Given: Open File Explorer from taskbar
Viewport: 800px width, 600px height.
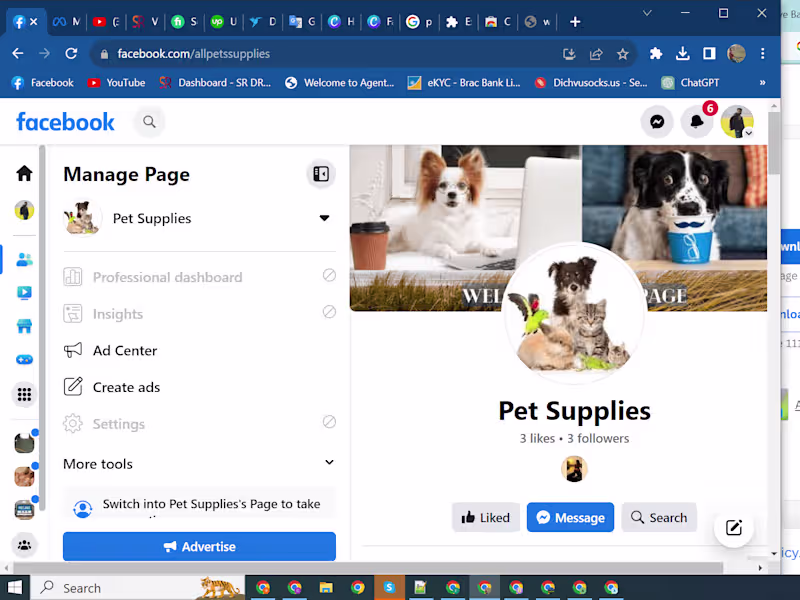Looking at the screenshot, I should (x=326, y=588).
